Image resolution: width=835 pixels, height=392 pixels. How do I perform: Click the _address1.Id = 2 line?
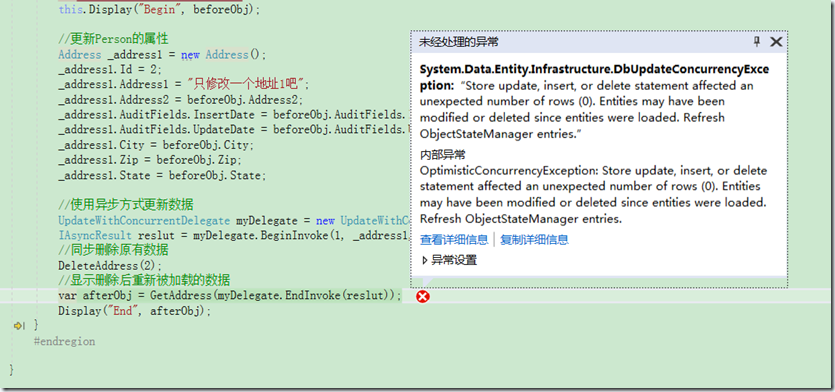[110, 69]
